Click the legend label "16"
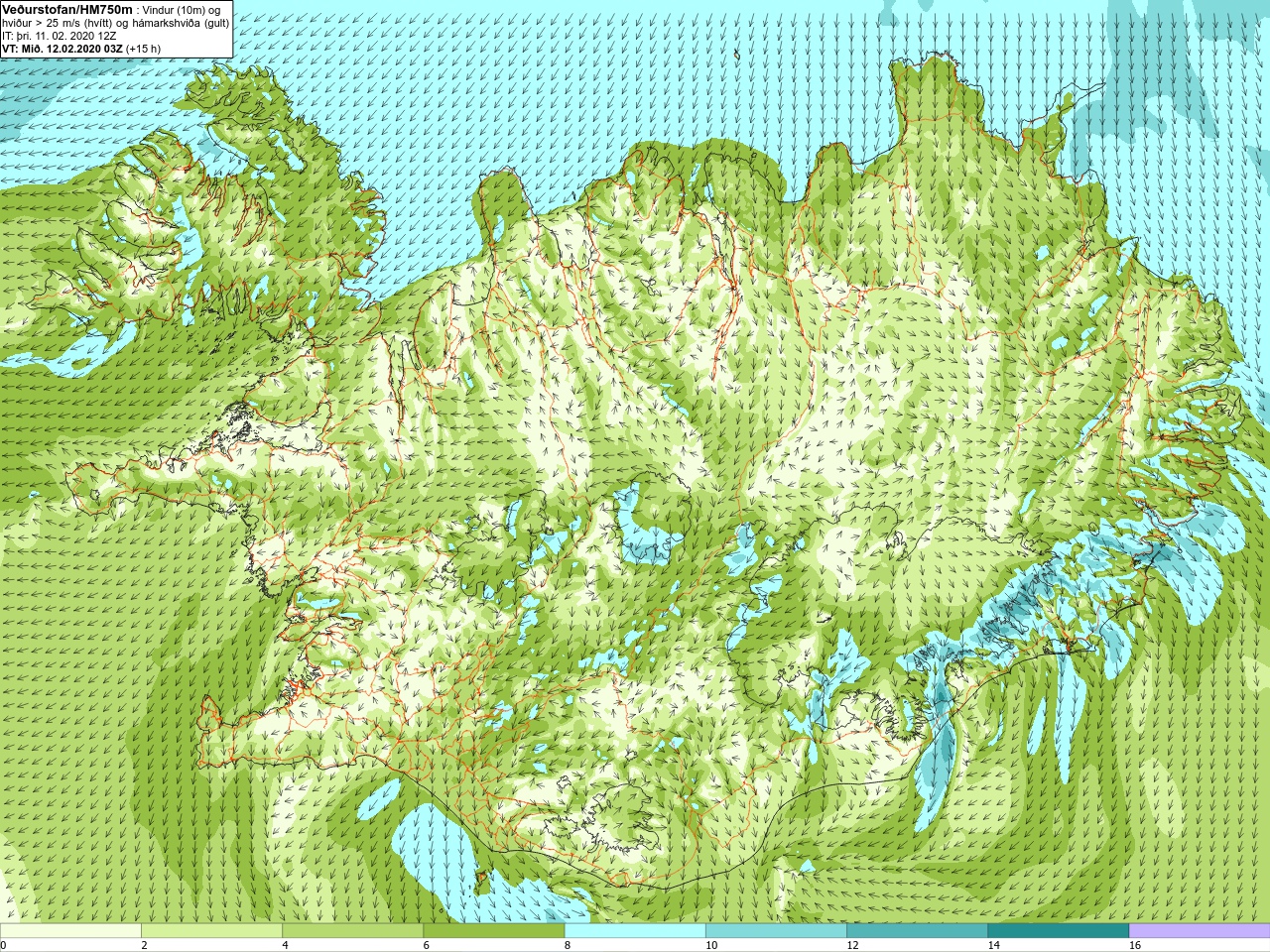Screen dimensions: 1270x952 (x=1135, y=945)
